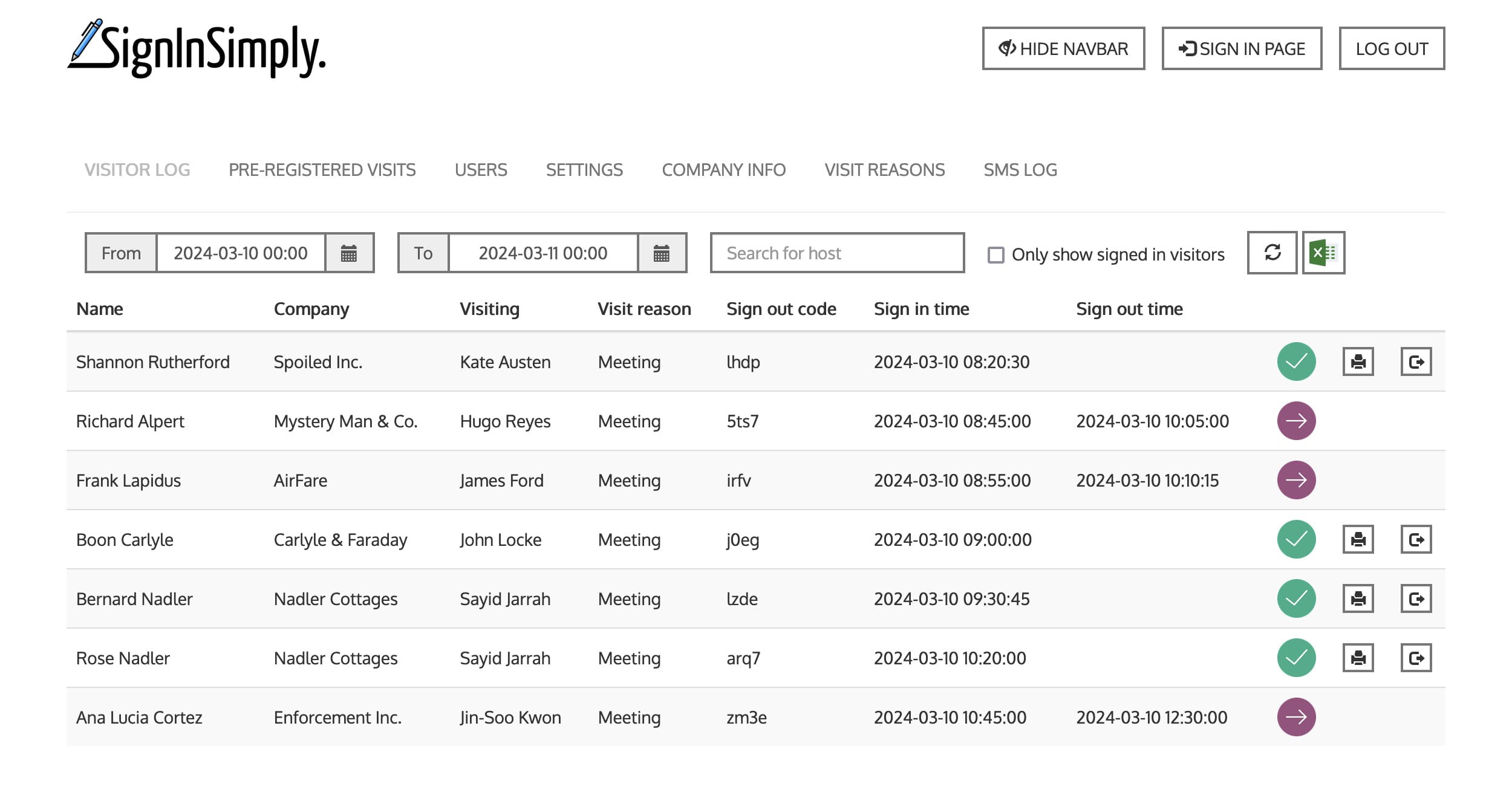The width and height of the screenshot is (1512, 804).
Task: Enable Only show signed in visitors
Action: click(x=996, y=254)
